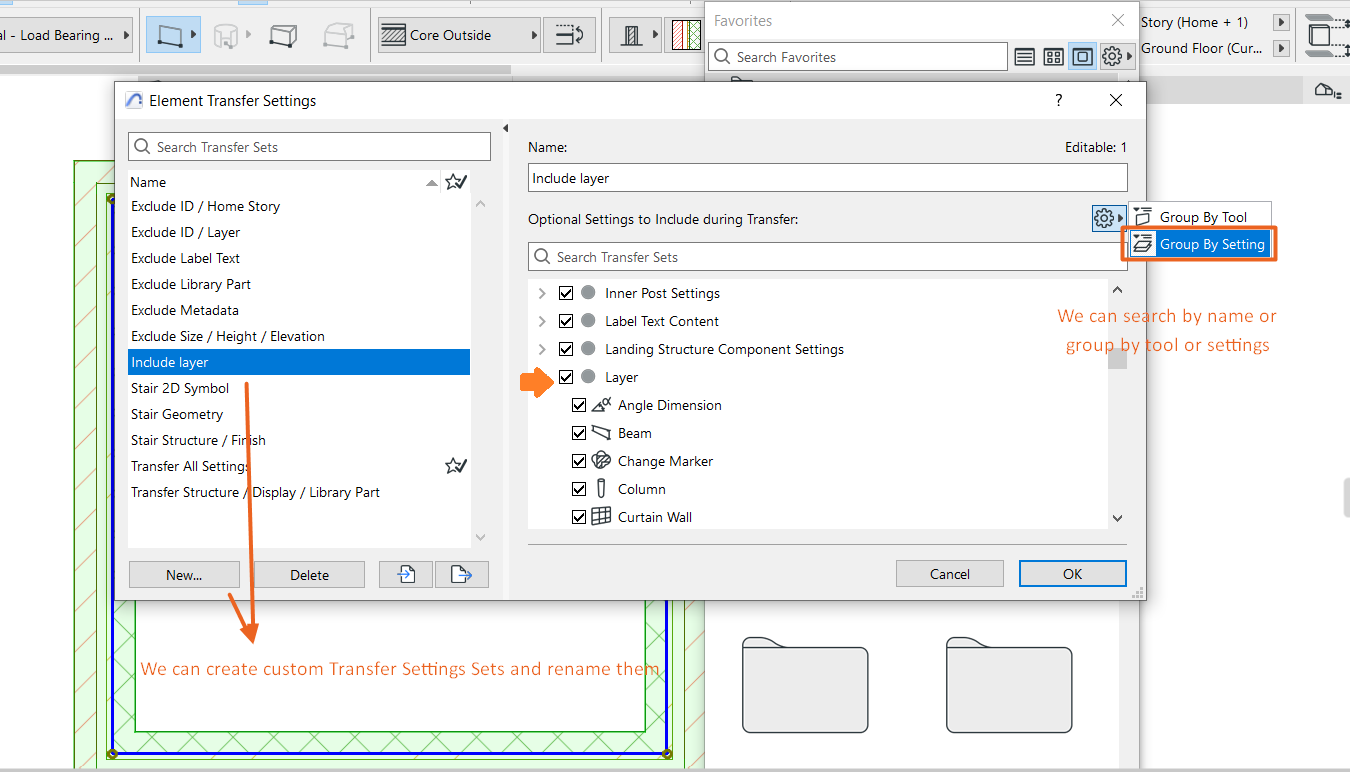Screen dimensions: 1350x772
Task: Open the Load Bearing dropdown arrow
Action: click(x=126, y=35)
